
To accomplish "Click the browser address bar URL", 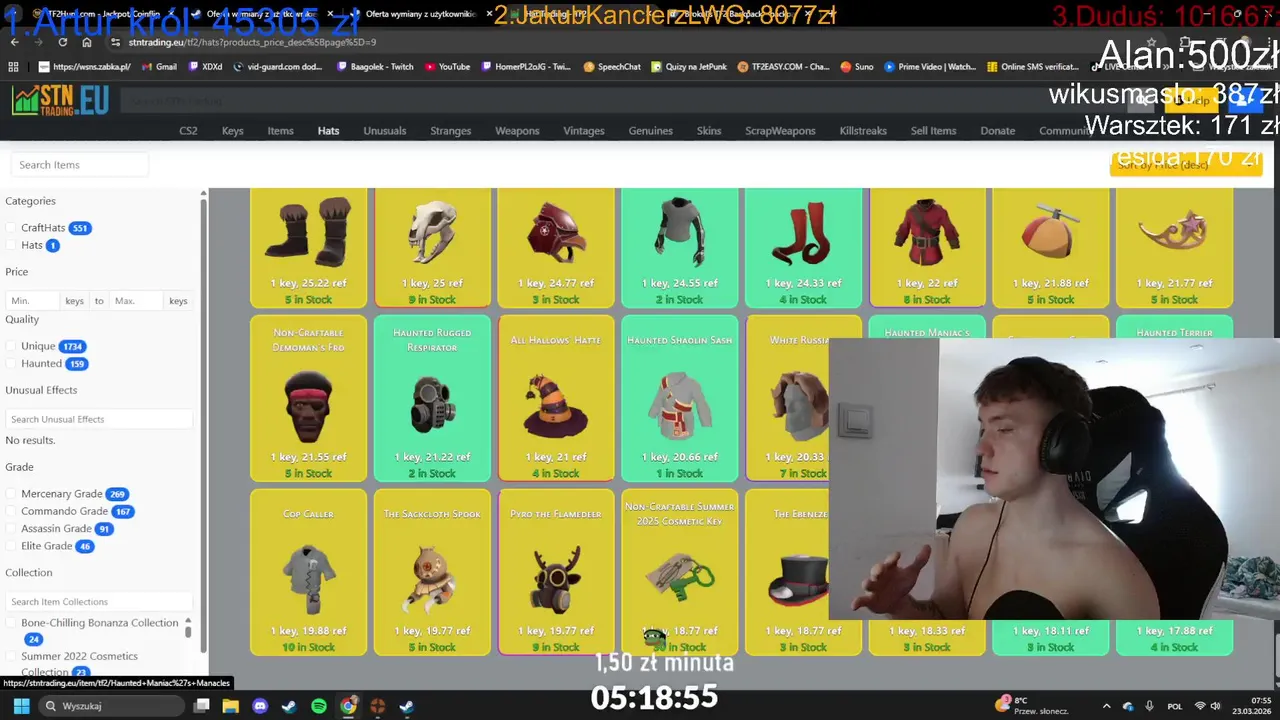I will (252, 42).
